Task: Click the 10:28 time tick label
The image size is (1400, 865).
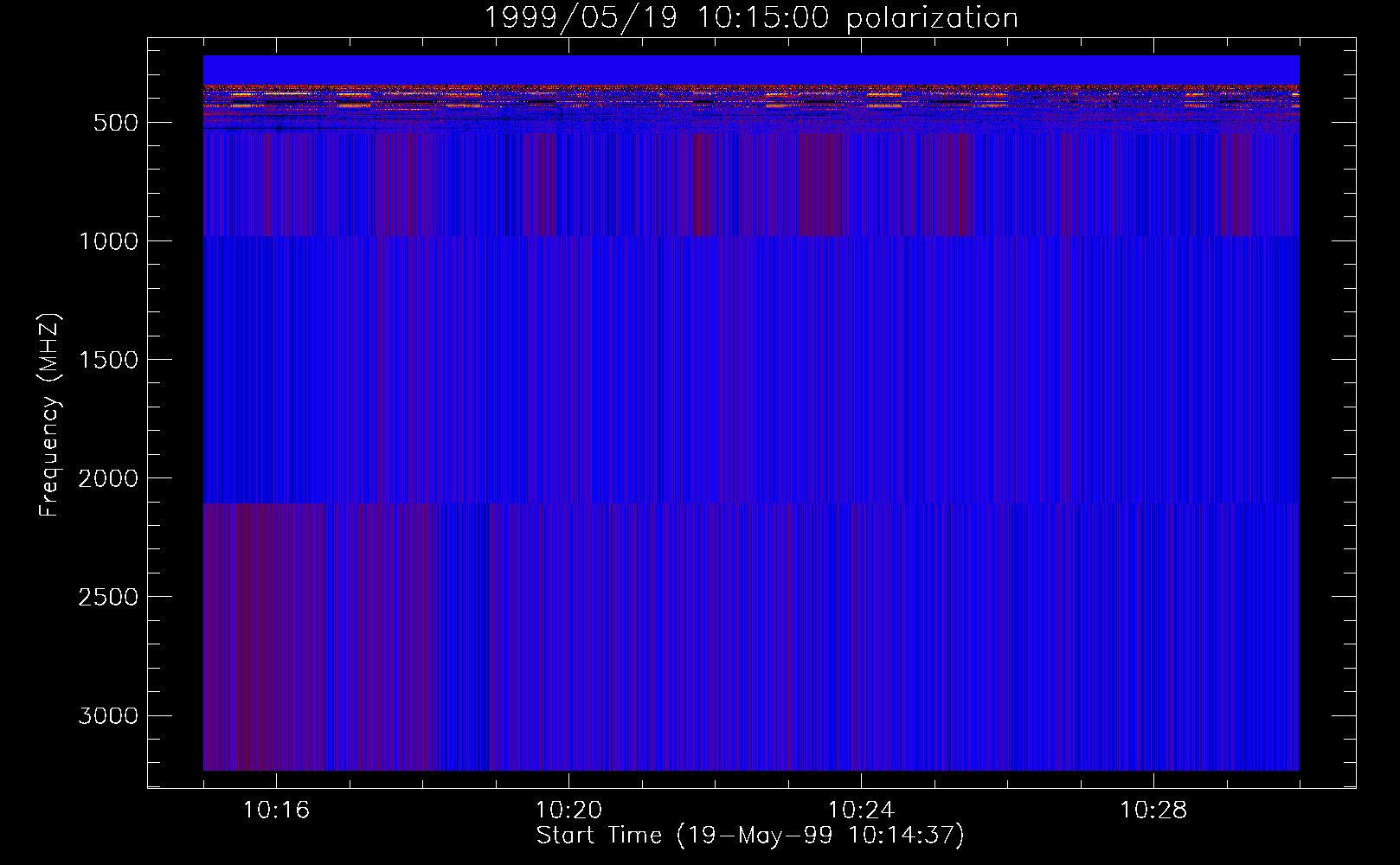Action: tap(1153, 811)
